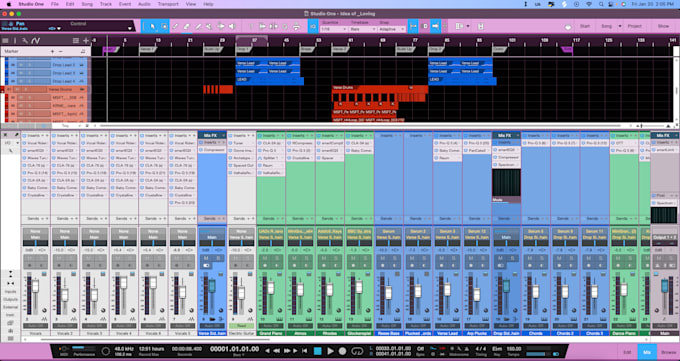The image size is (680, 361).
Task: Open macOS Spotlight search icon
Action: [x=601, y=4]
